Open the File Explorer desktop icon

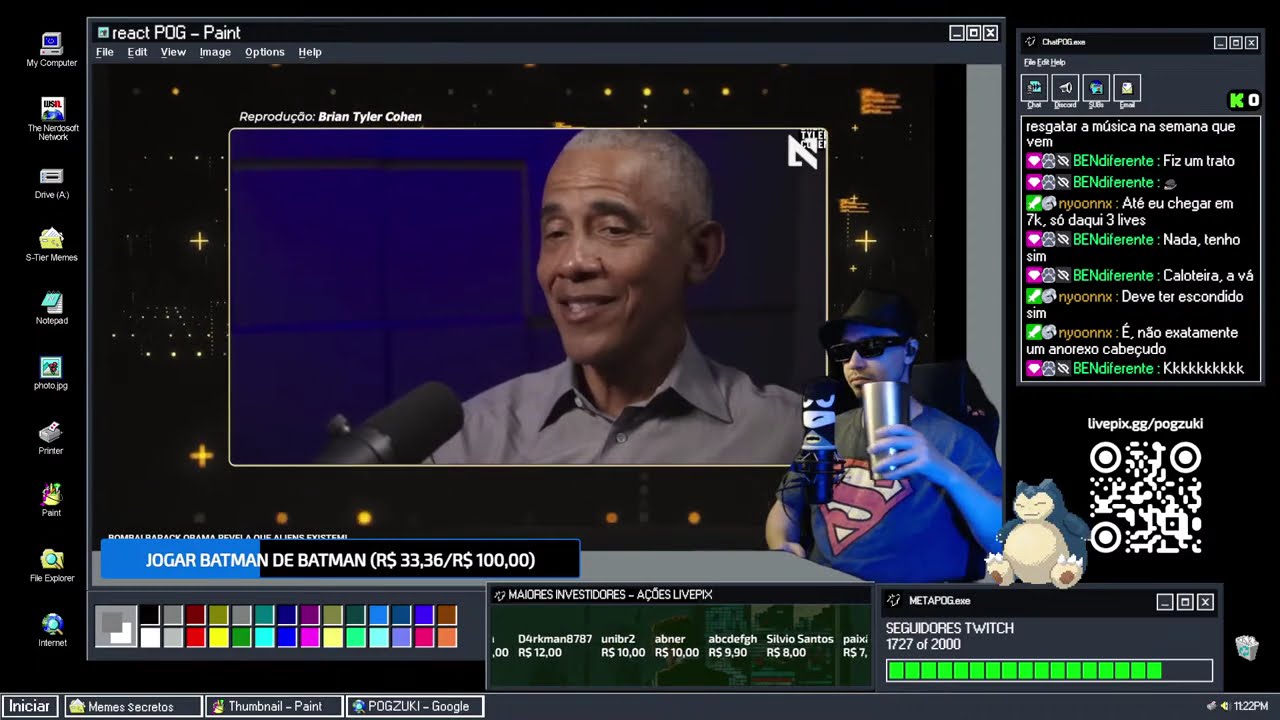[x=52, y=565]
